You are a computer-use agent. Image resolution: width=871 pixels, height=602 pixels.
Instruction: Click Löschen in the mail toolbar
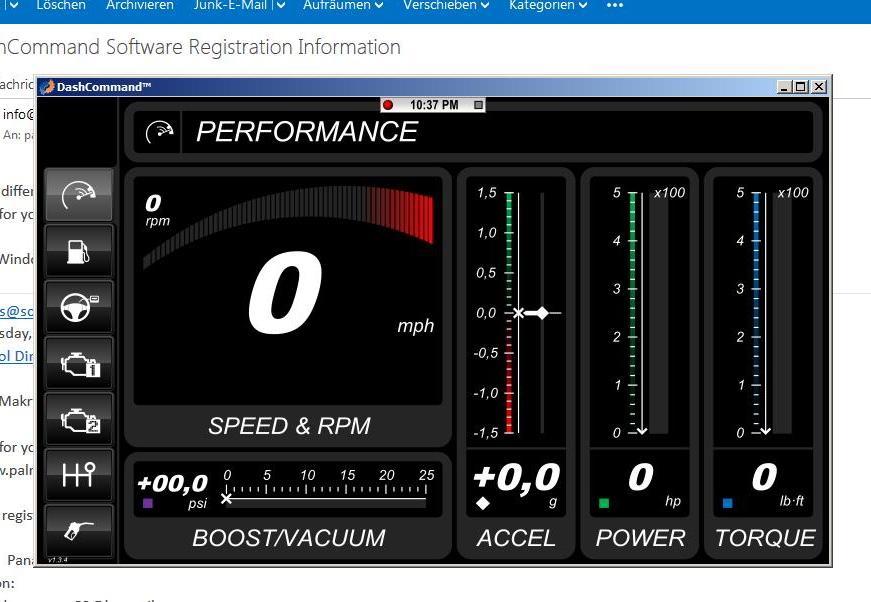pyautogui.click(x=60, y=5)
